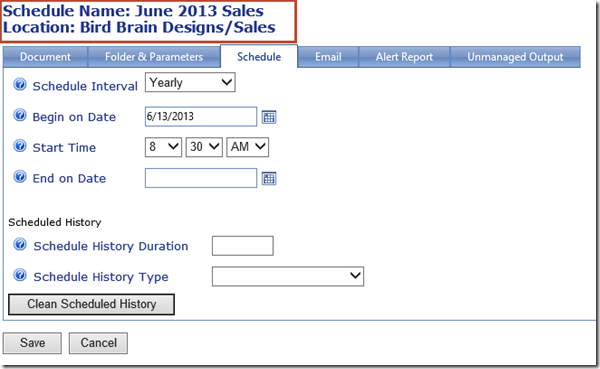Screen dimensions: 600x369
Task: Click help icon beside Begin on Date
Action: 20,115
